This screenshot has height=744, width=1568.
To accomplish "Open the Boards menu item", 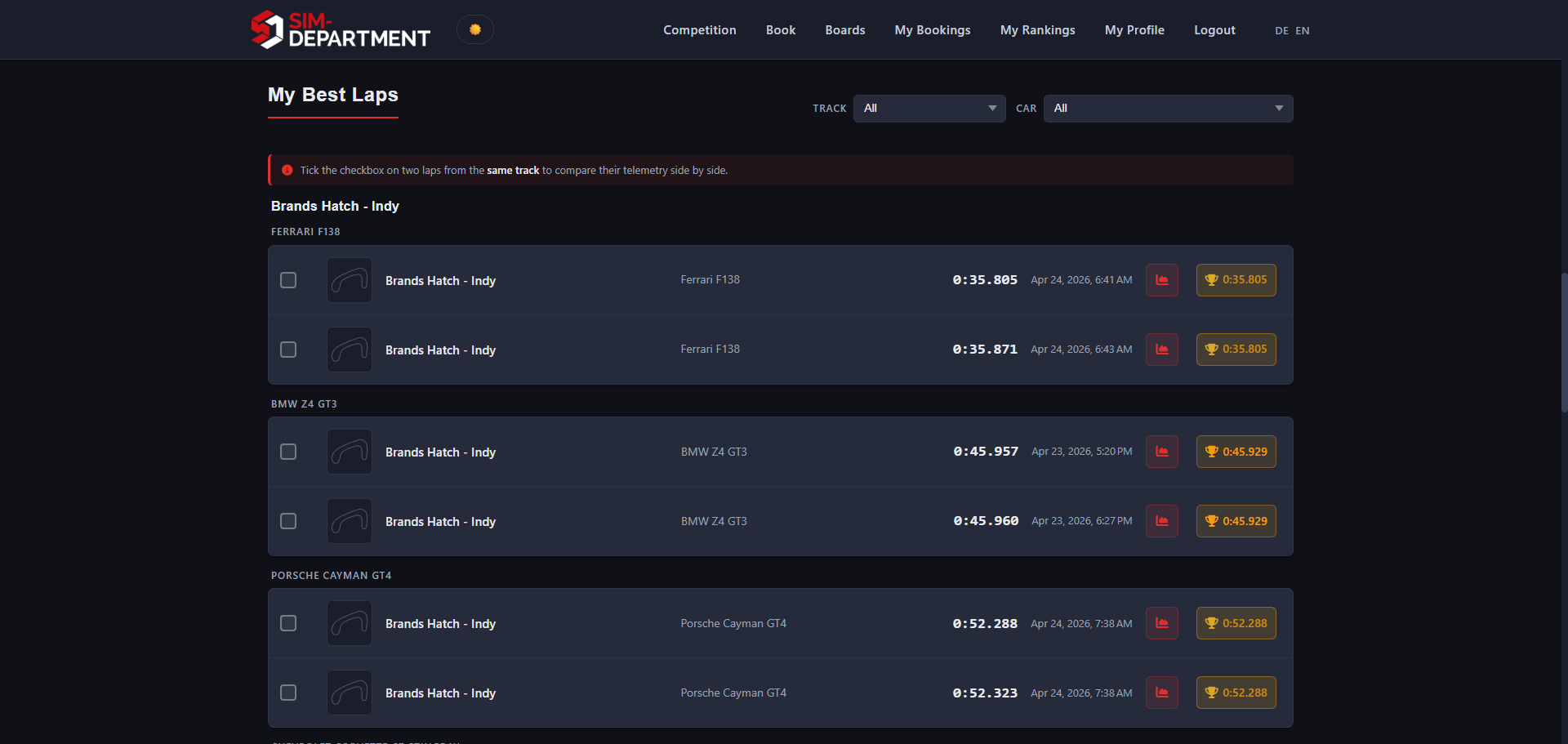I will click(x=845, y=30).
